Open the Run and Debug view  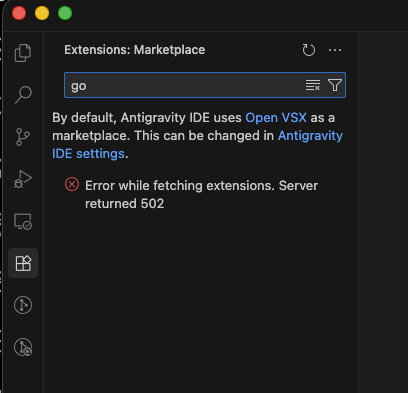tap(23, 179)
